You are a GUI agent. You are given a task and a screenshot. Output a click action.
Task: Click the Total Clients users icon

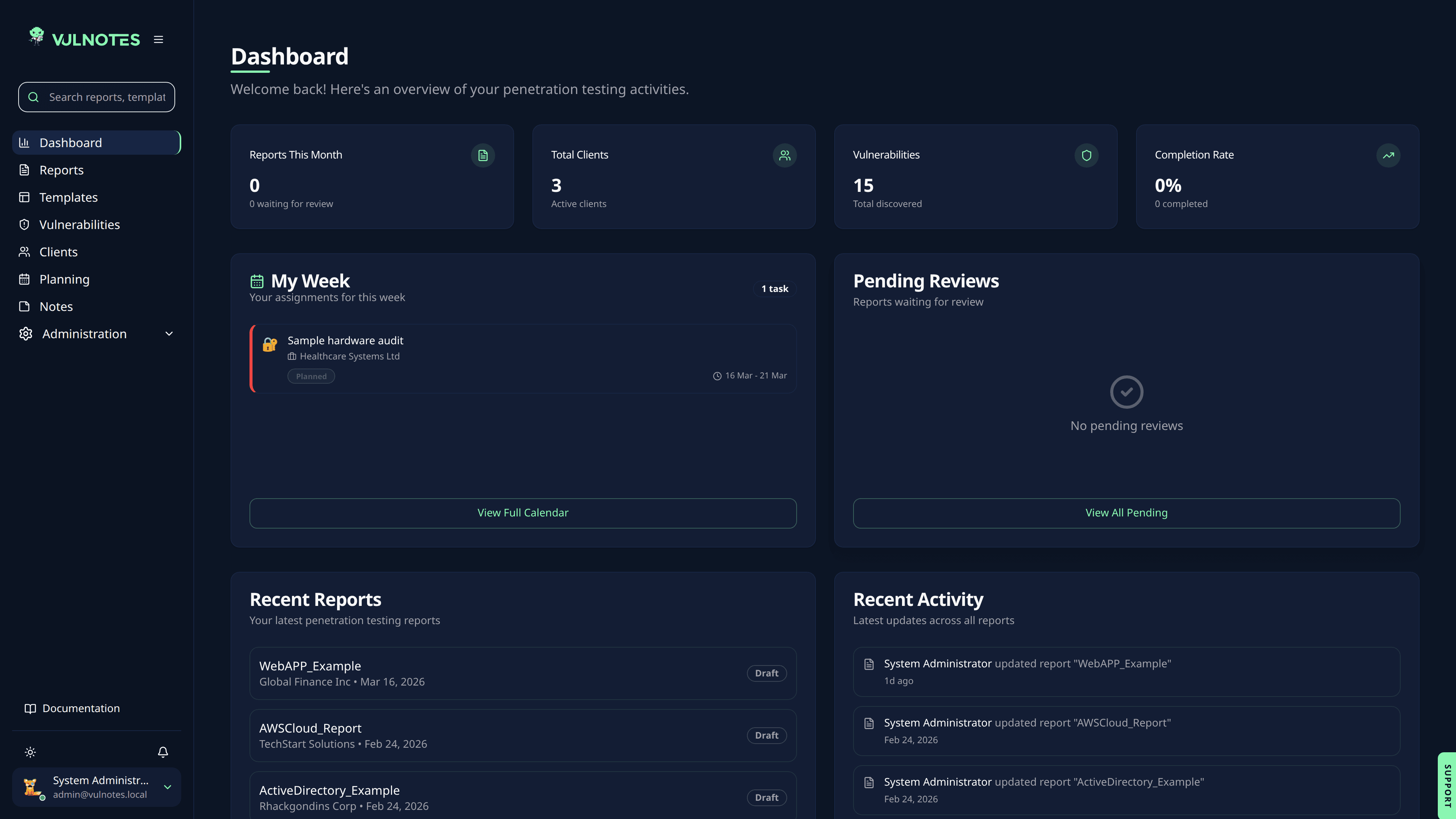pyautogui.click(x=784, y=155)
